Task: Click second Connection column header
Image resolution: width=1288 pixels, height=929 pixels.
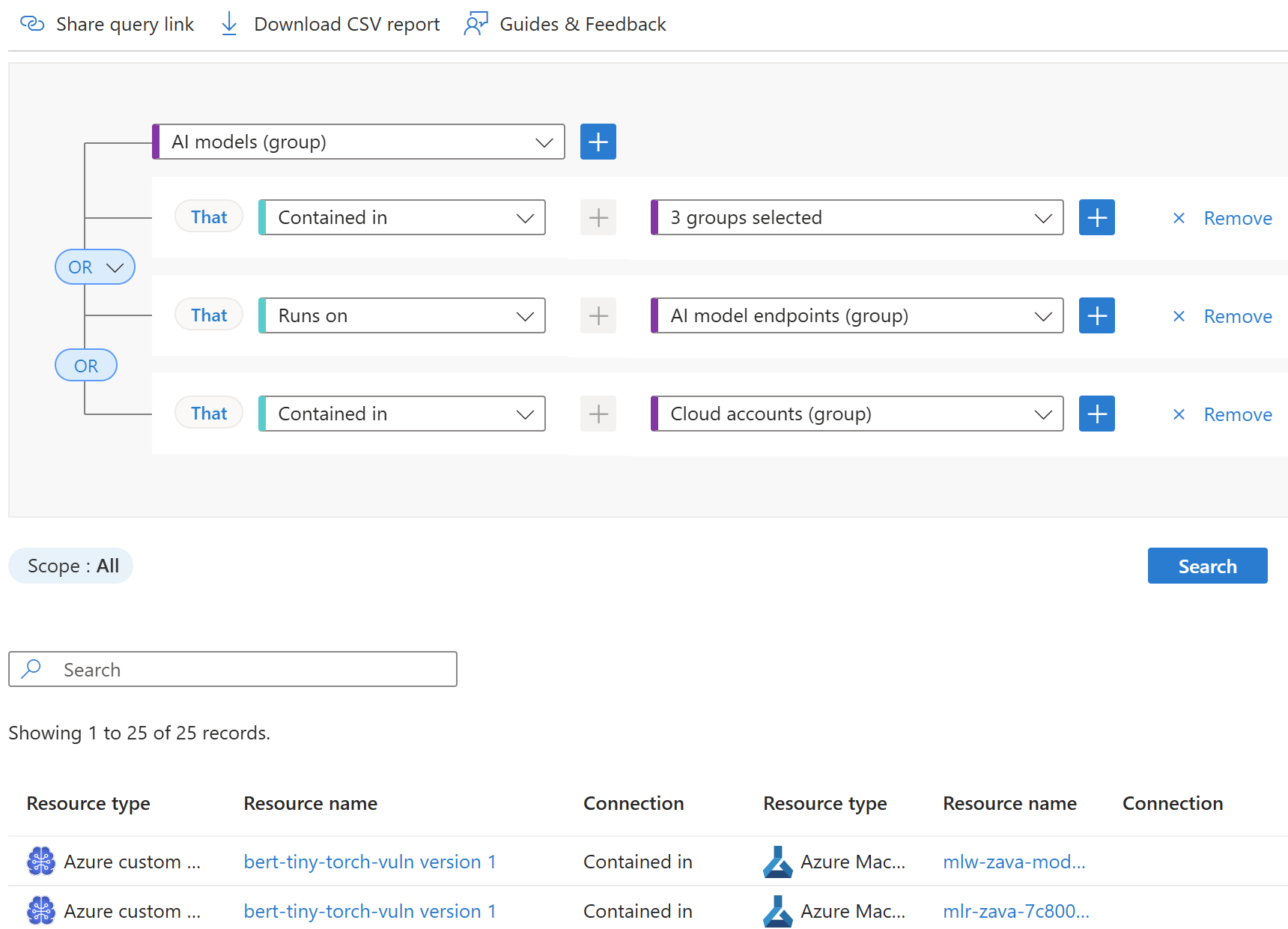Action: click(x=1173, y=803)
